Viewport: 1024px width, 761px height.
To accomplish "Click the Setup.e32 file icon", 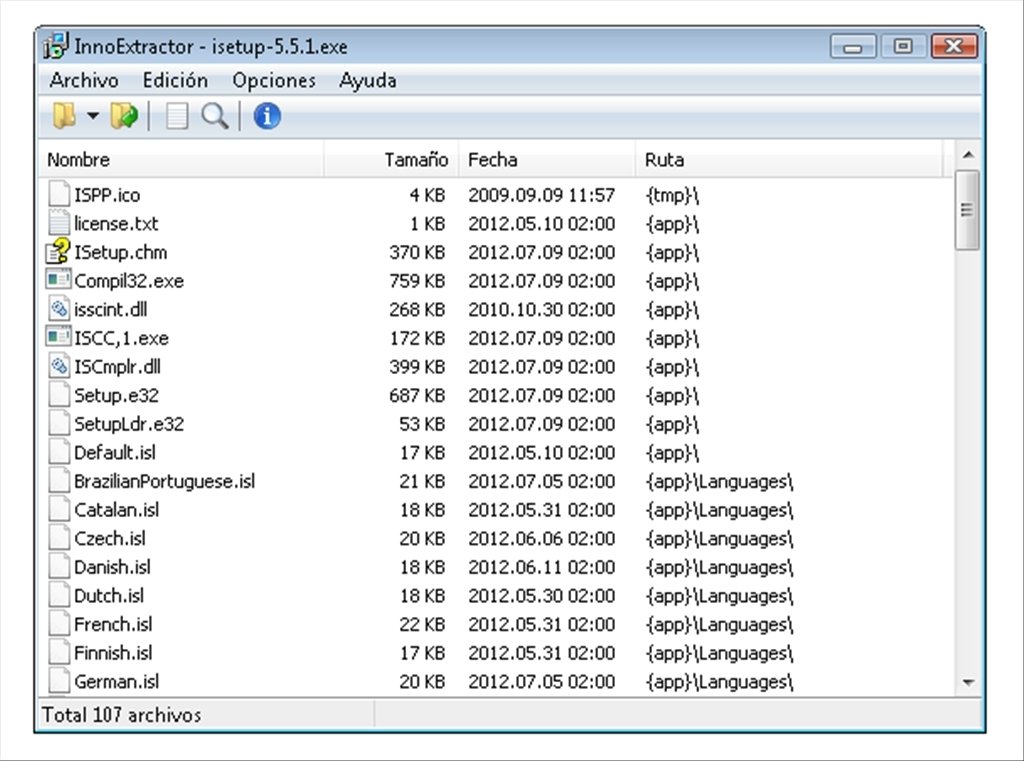I will click(x=59, y=395).
